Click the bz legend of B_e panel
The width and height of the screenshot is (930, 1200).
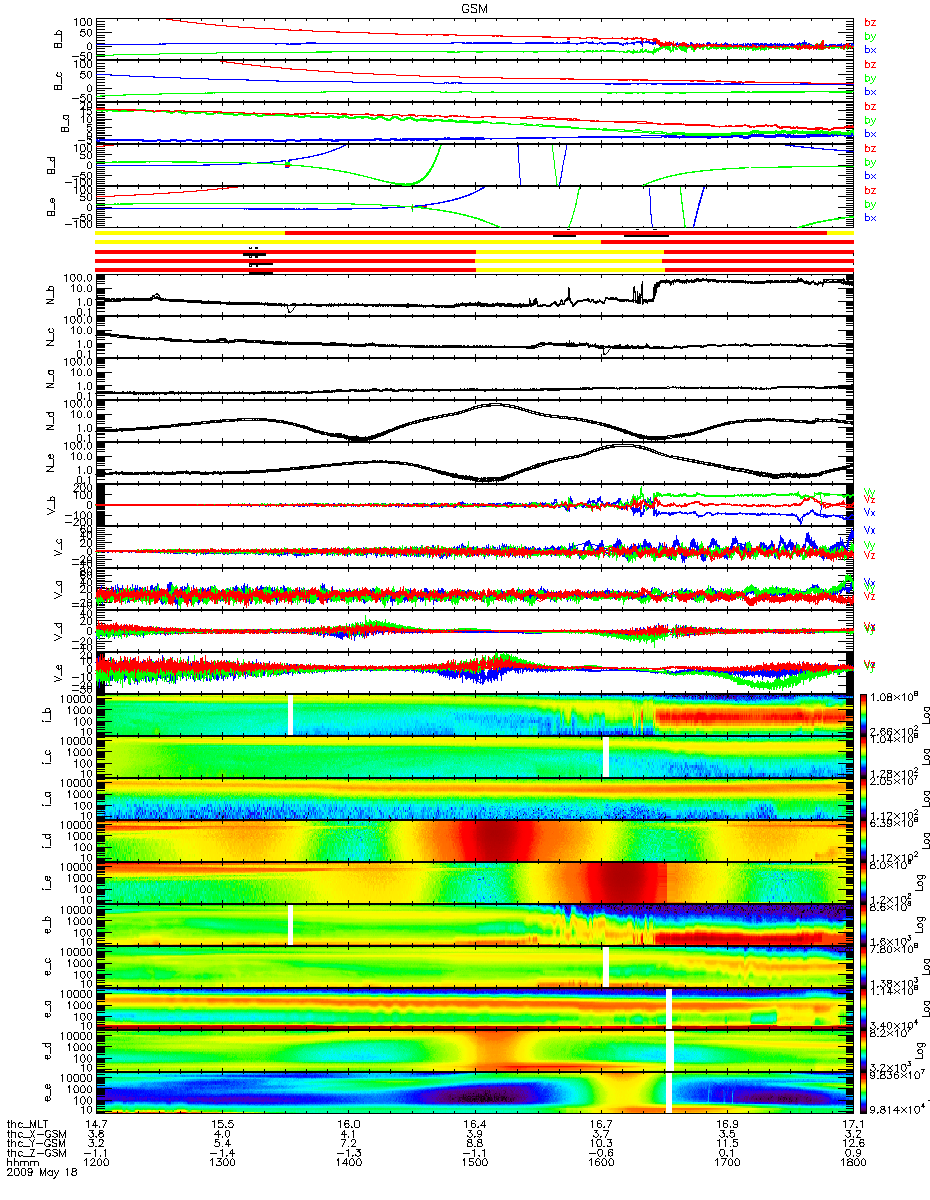(870, 190)
